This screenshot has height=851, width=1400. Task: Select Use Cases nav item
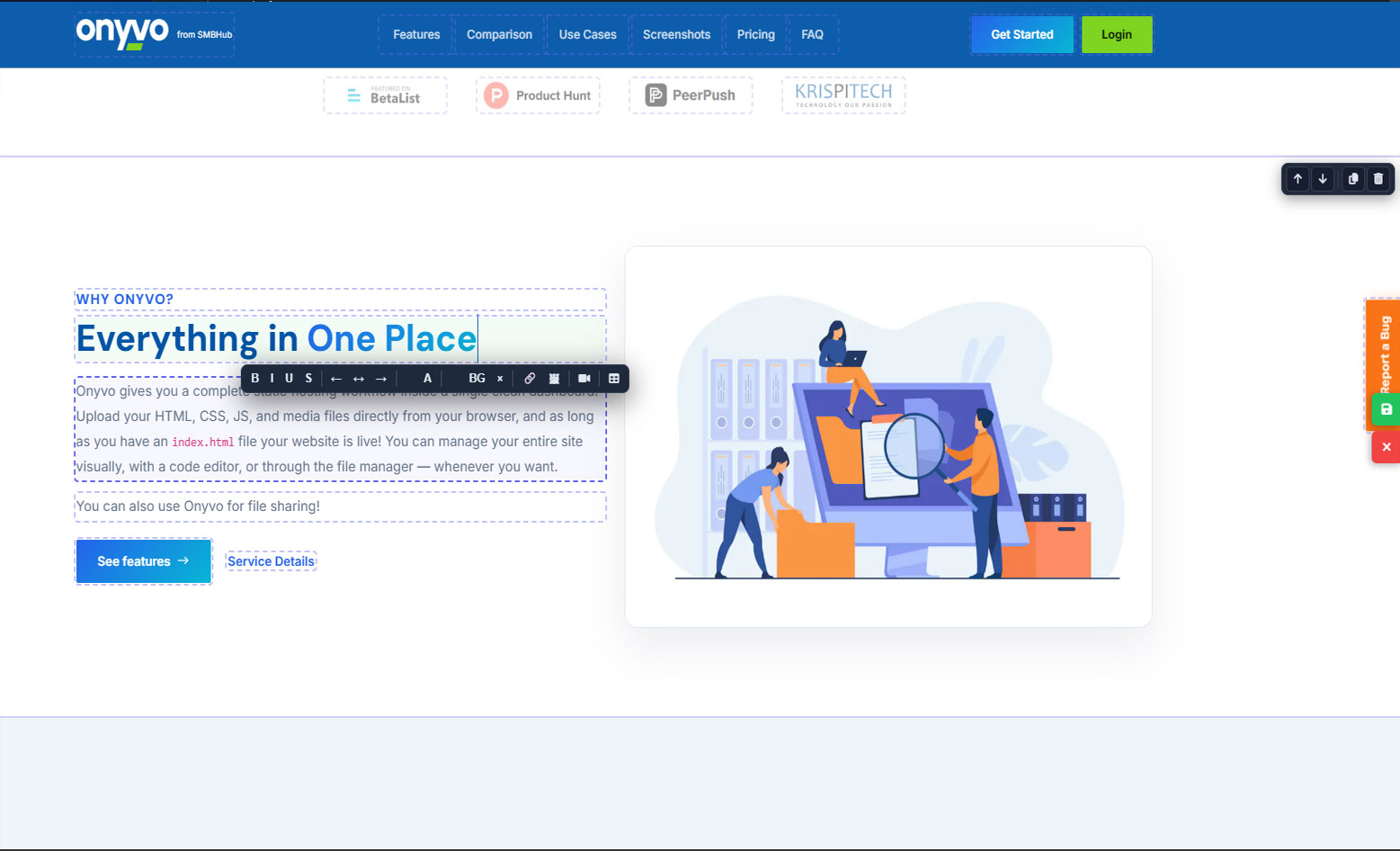click(x=588, y=34)
